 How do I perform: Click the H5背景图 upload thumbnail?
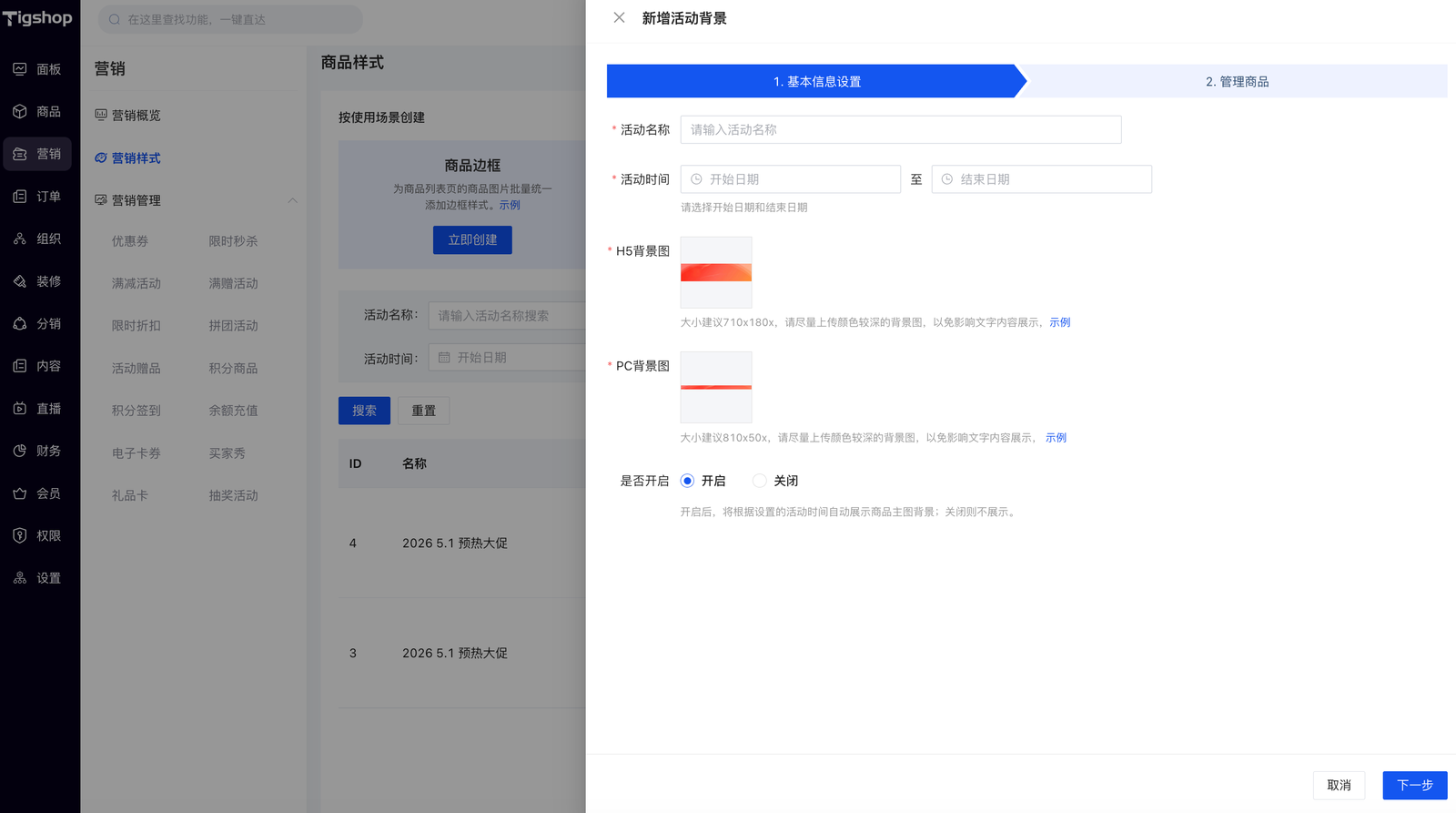(716, 272)
